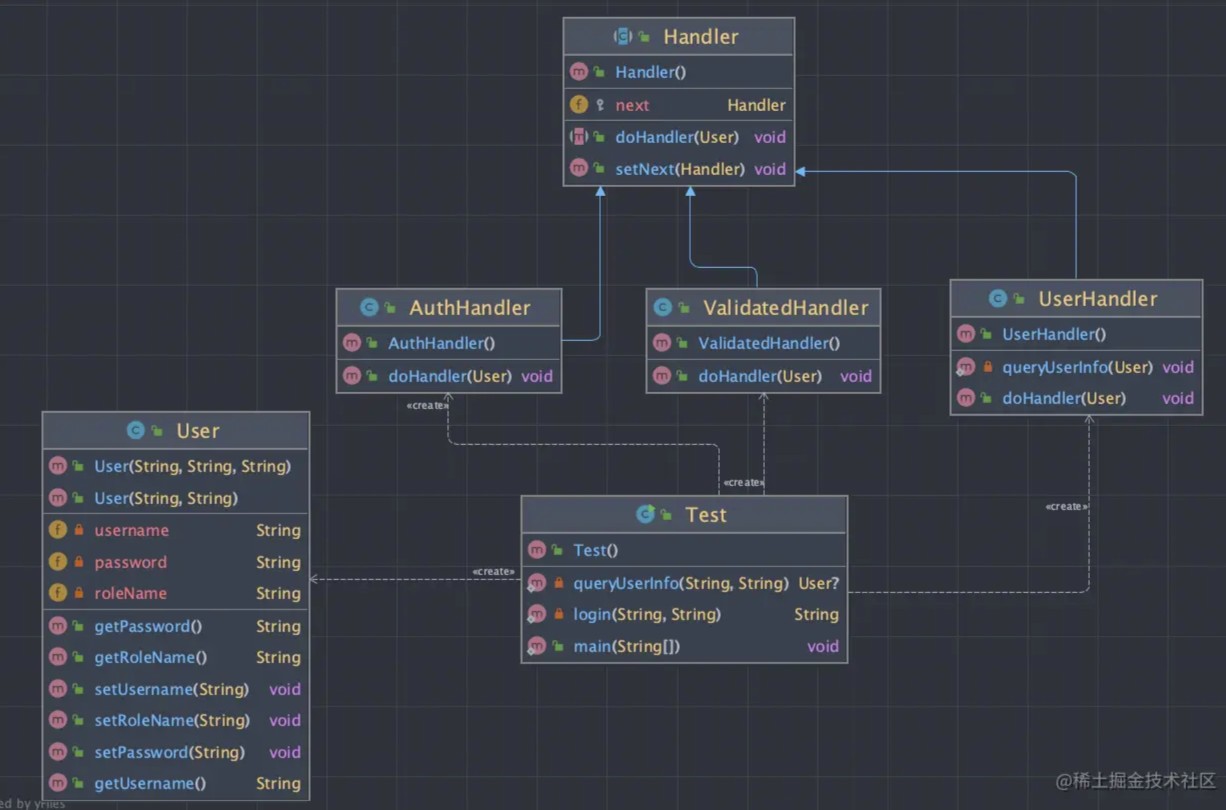Click the method icon beside ValidatedHandler() constructor
The height and width of the screenshot is (810, 1226).
point(662,343)
